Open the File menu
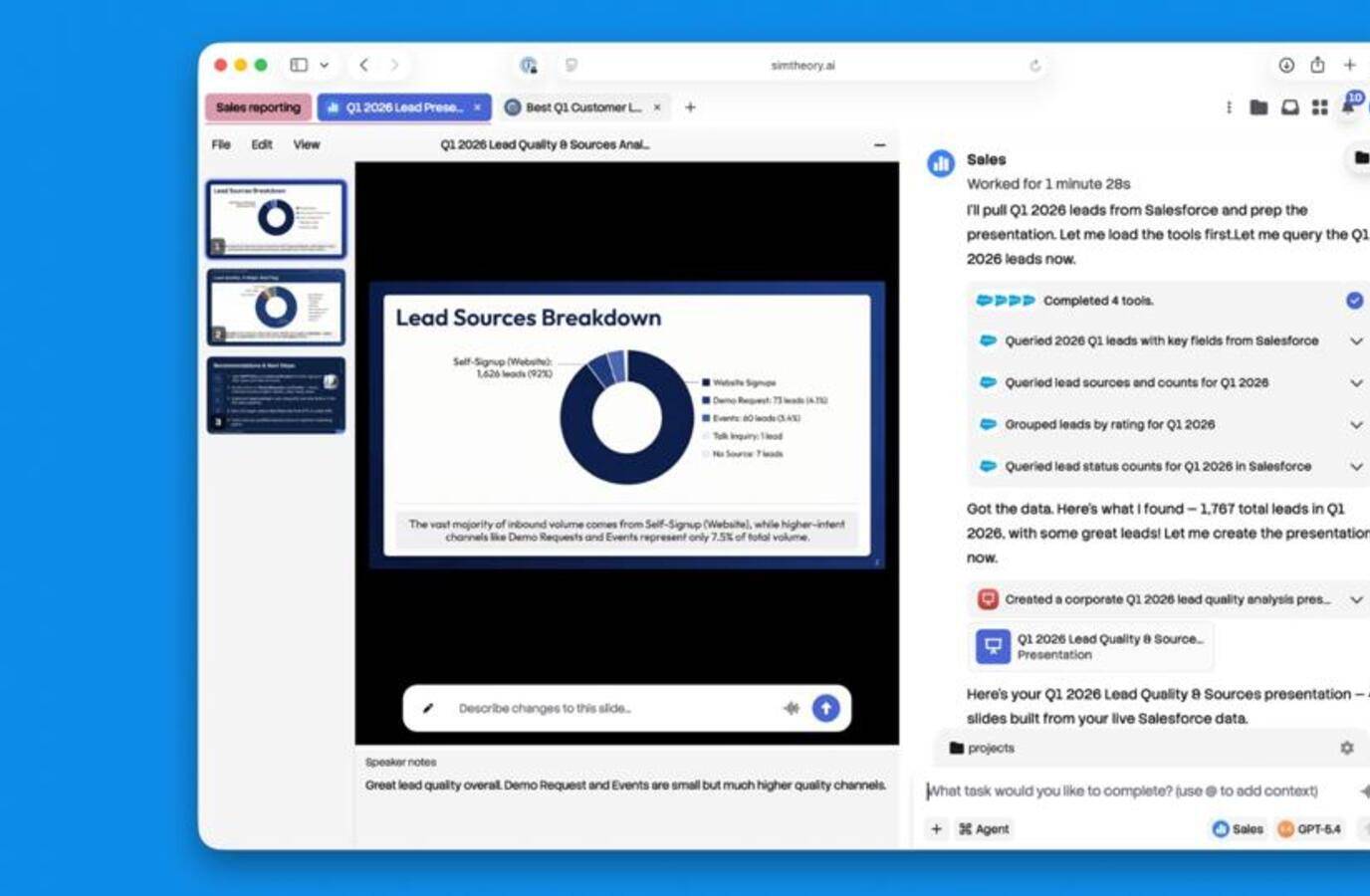Image resolution: width=1370 pixels, height=896 pixels. [221, 144]
